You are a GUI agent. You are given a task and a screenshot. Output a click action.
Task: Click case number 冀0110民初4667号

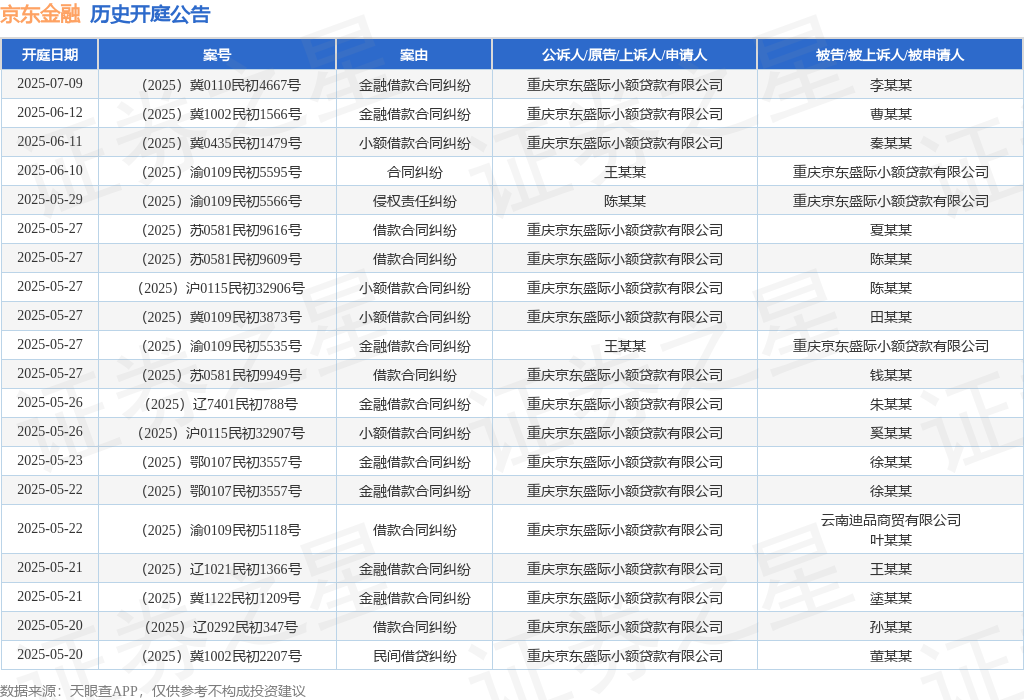tap(221, 85)
